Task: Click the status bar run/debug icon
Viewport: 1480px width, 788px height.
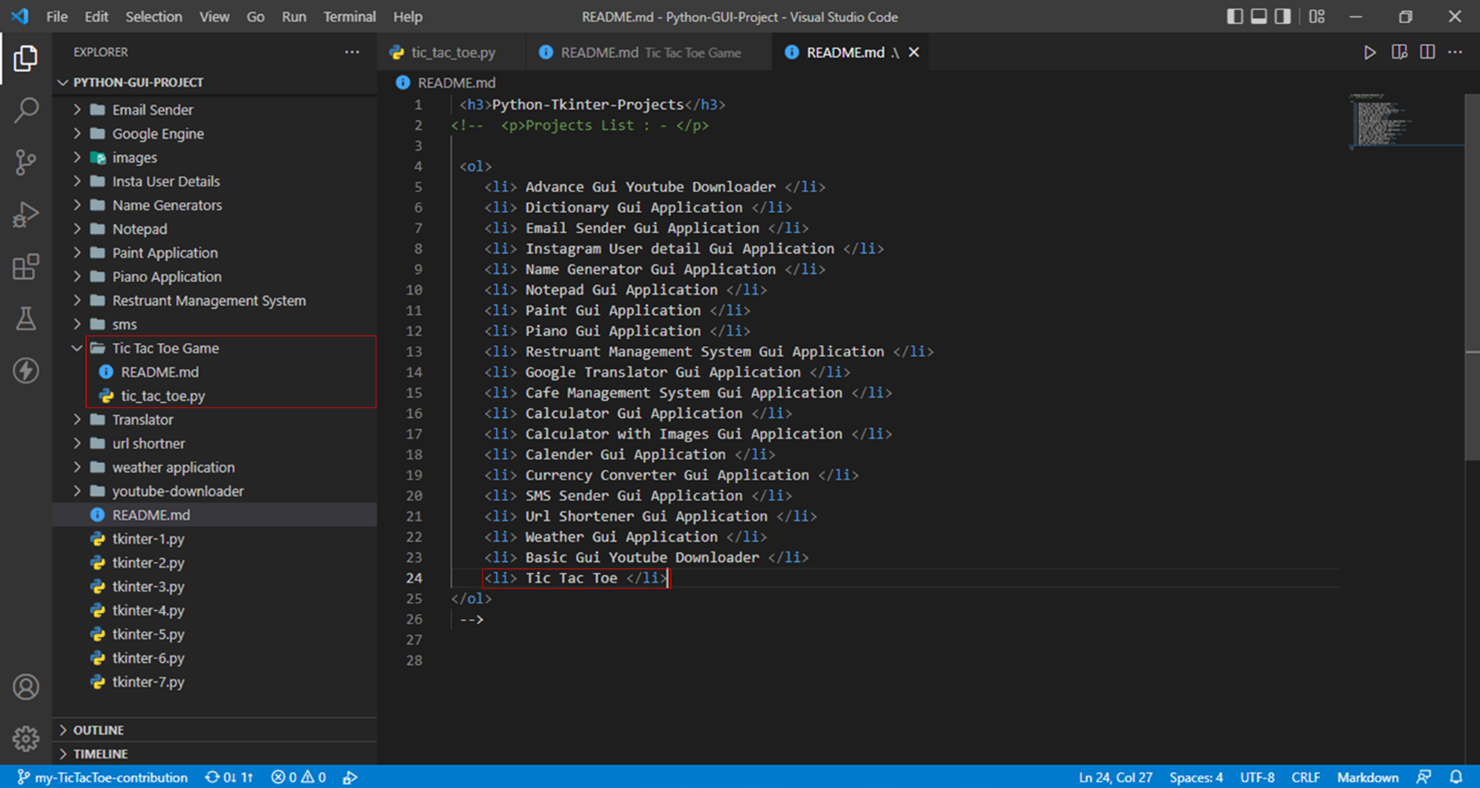Action: [x=350, y=777]
